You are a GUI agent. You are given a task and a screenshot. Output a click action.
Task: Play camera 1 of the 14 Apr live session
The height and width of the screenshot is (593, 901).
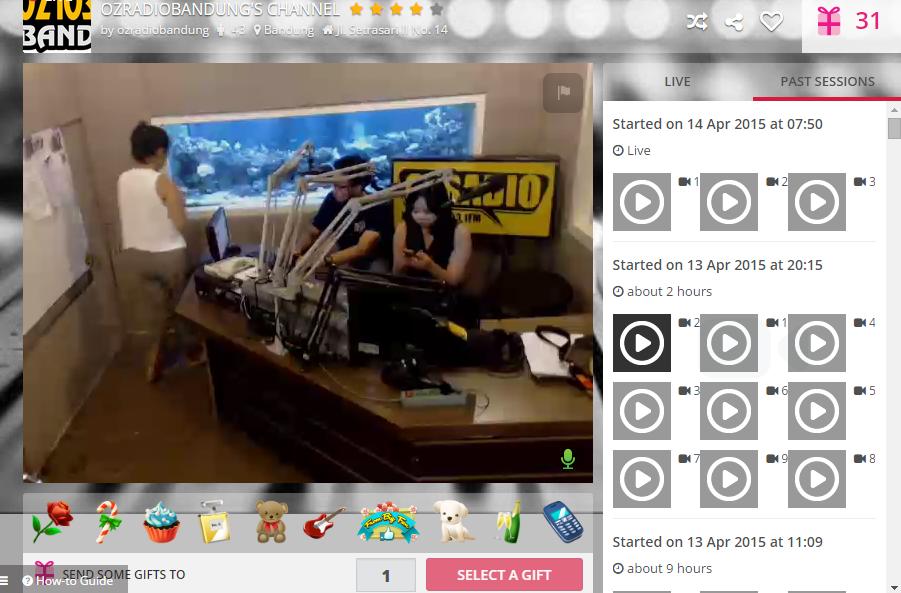click(642, 202)
